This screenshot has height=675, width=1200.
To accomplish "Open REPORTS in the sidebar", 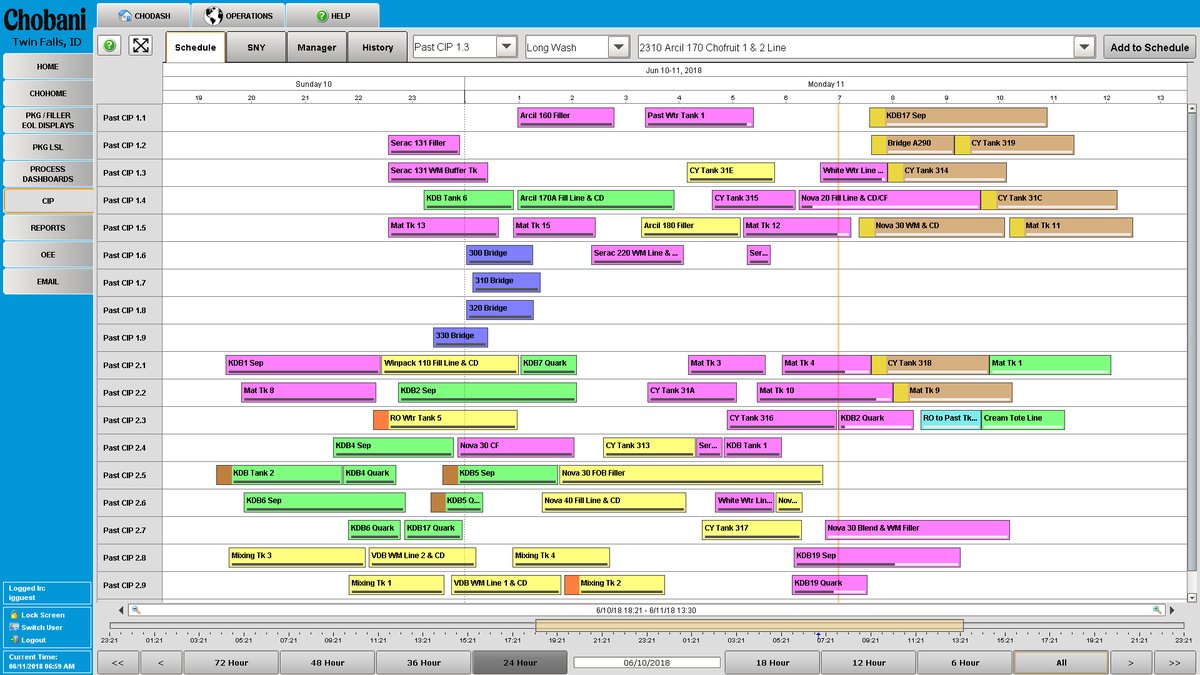I will pos(48,228).
